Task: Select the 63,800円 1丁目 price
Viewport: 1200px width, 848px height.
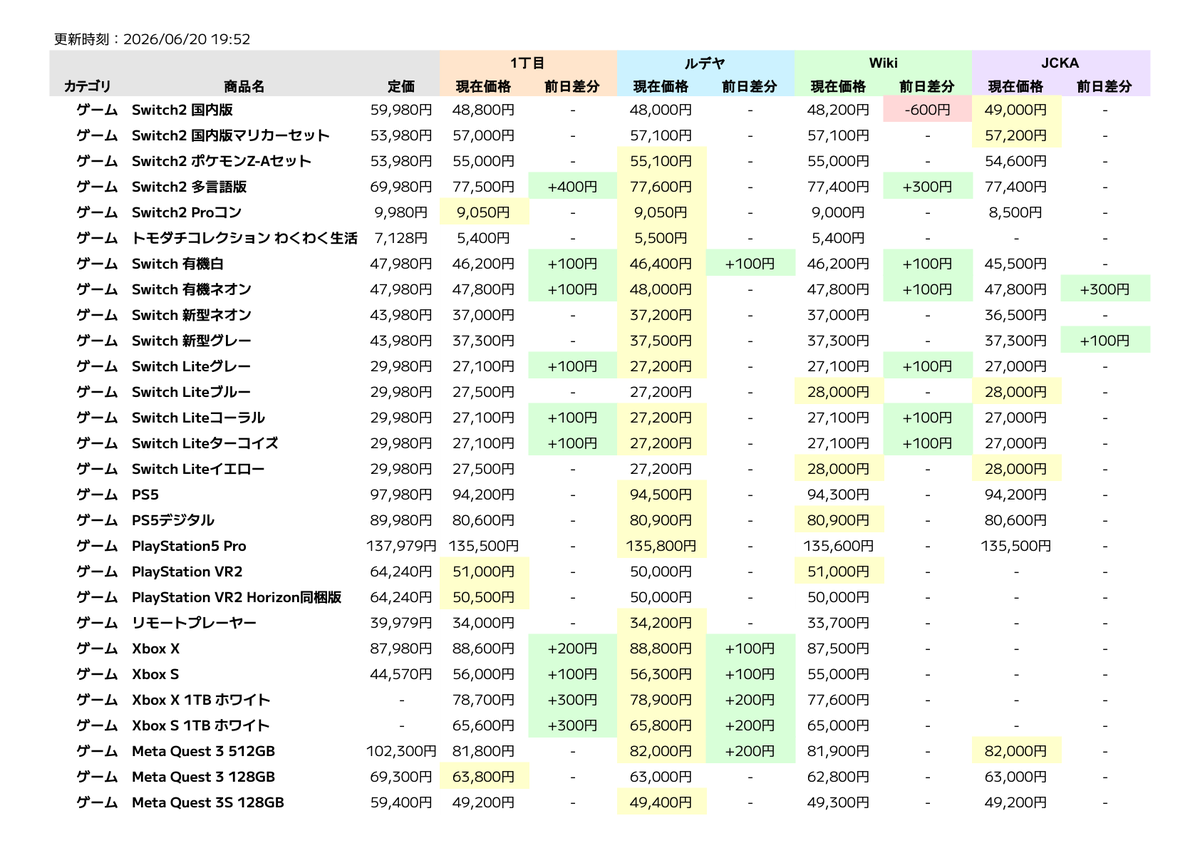Action: 484,777
